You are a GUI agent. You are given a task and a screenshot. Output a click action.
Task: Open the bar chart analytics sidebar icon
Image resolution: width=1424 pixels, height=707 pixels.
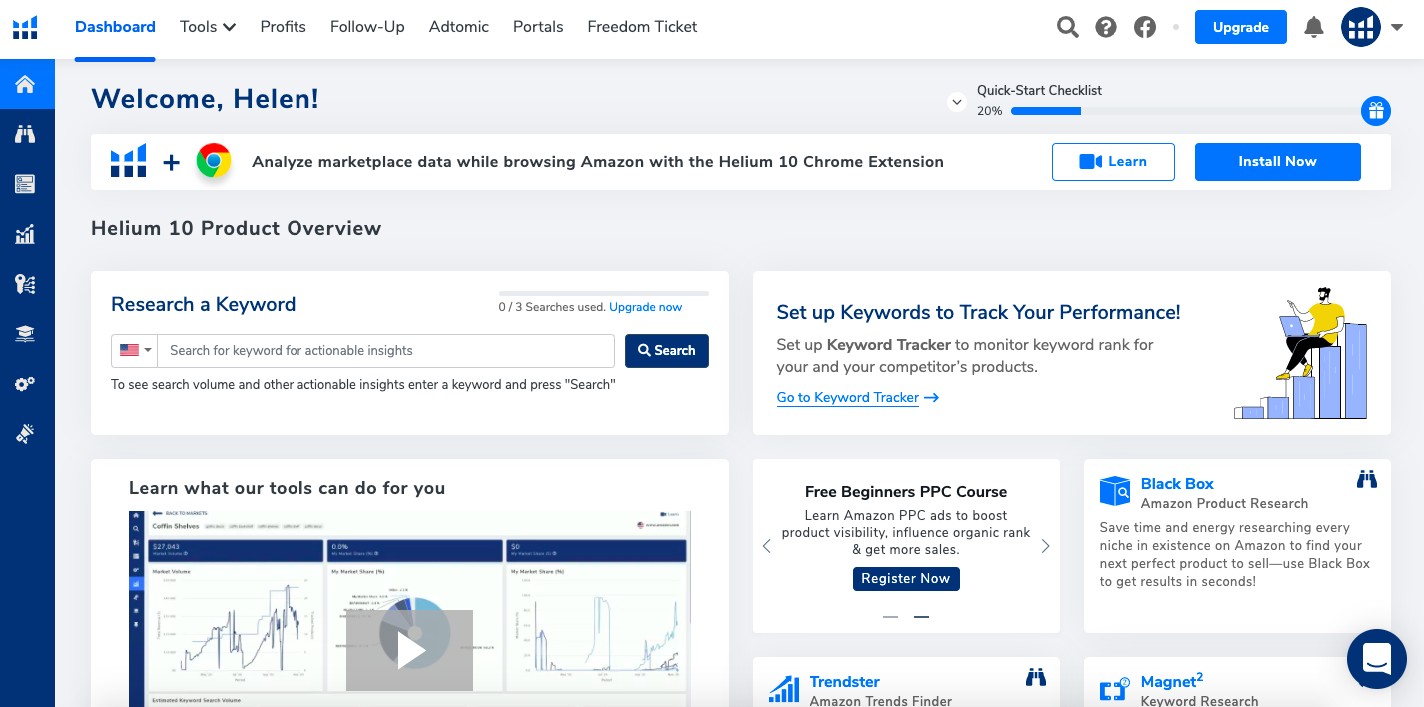25,235
